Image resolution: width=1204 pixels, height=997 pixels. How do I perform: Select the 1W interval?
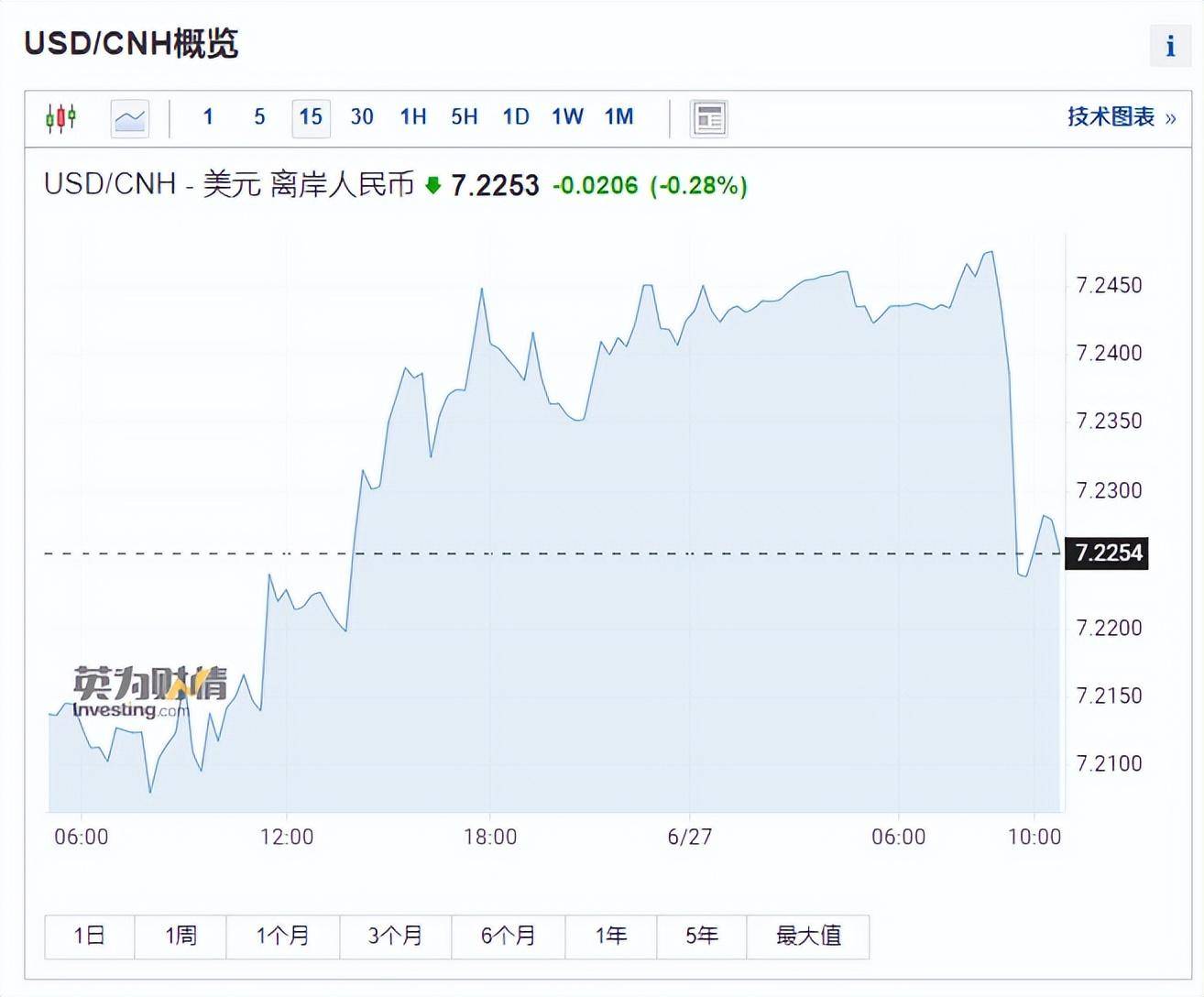[x=567, y=117]
